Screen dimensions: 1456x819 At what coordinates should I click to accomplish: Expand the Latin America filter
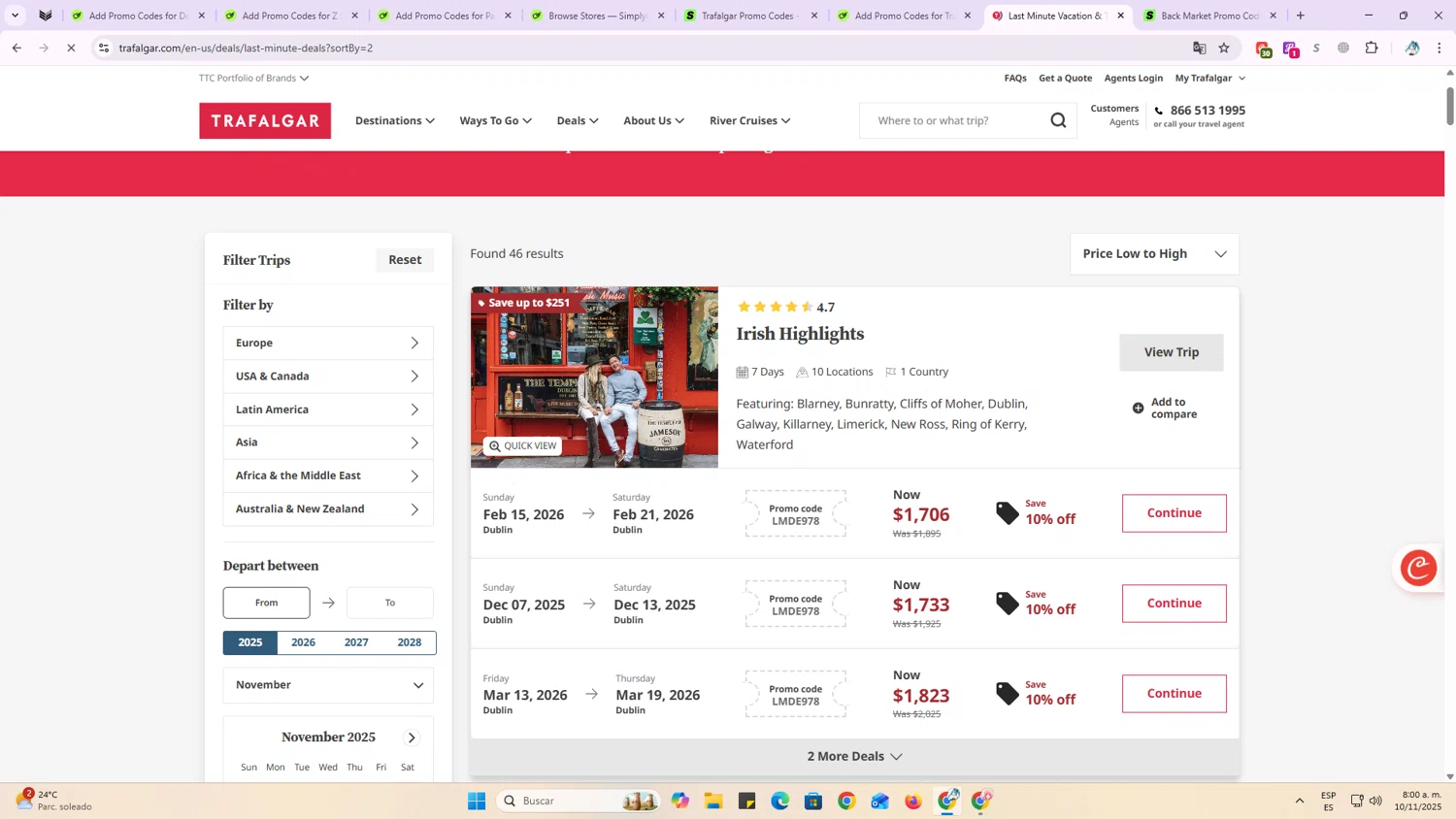tap(328, 409)
